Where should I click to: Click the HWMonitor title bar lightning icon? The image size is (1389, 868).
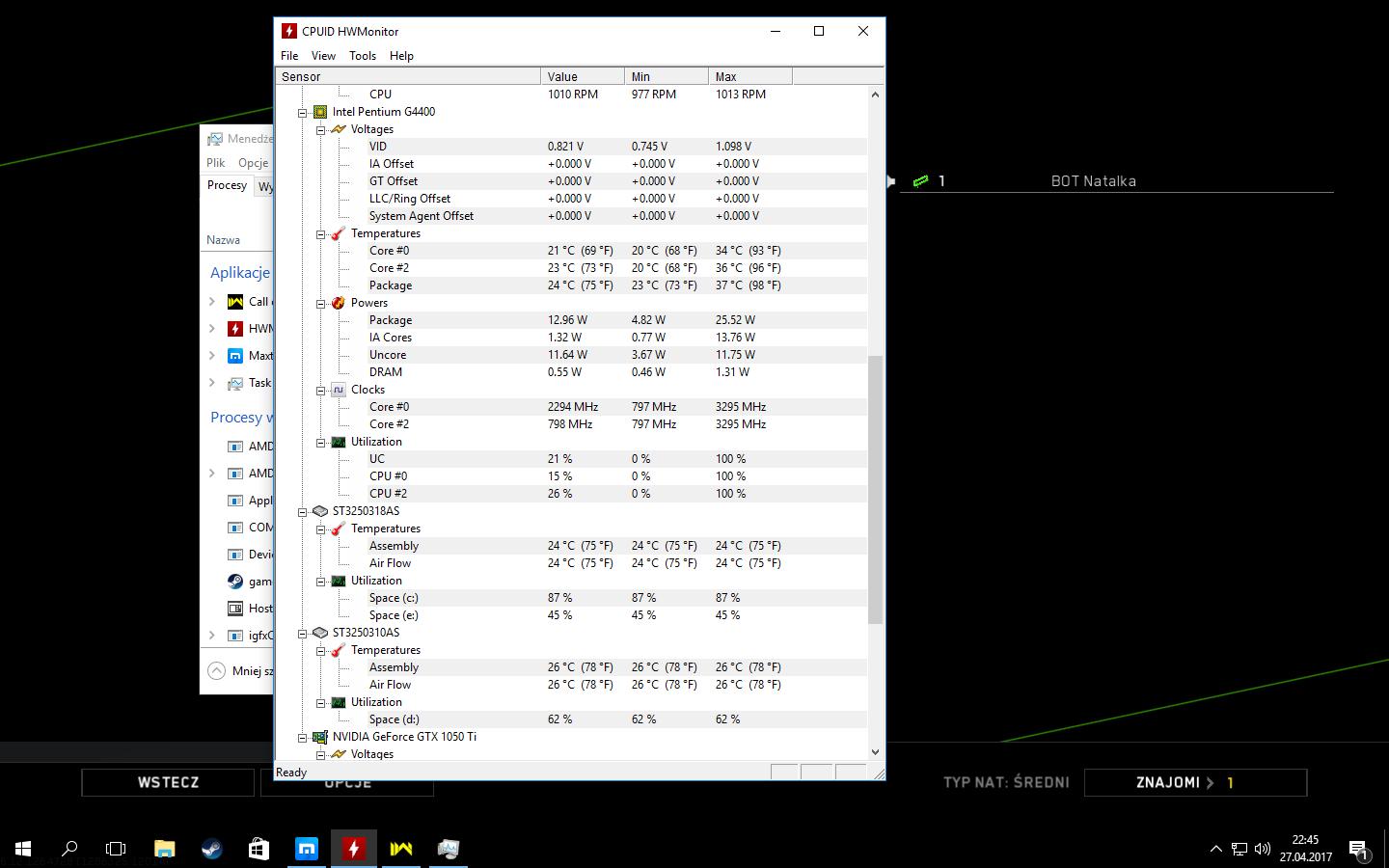click(289, 31)
